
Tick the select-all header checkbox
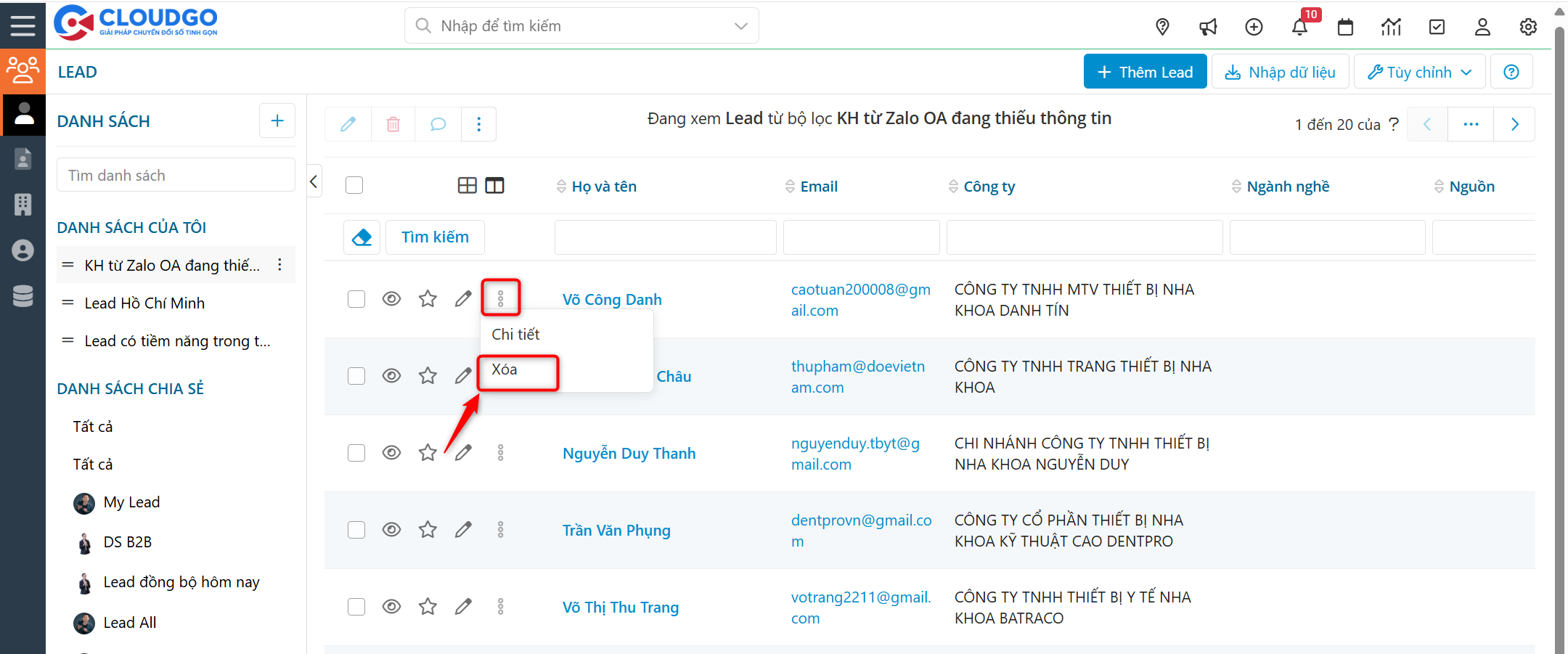[x=354, y=186]
